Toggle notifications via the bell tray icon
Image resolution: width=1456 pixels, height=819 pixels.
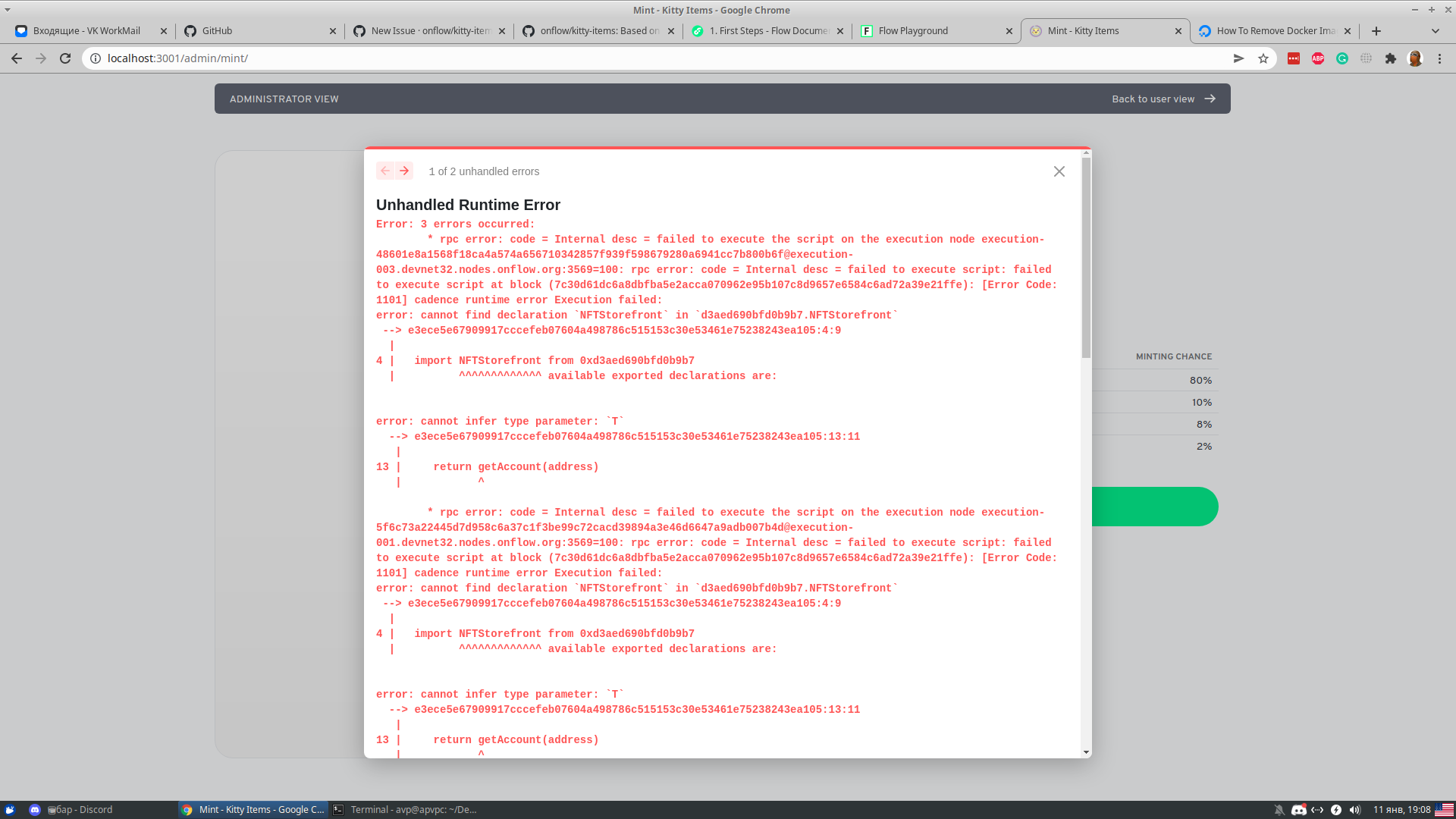coord(1279,809)
